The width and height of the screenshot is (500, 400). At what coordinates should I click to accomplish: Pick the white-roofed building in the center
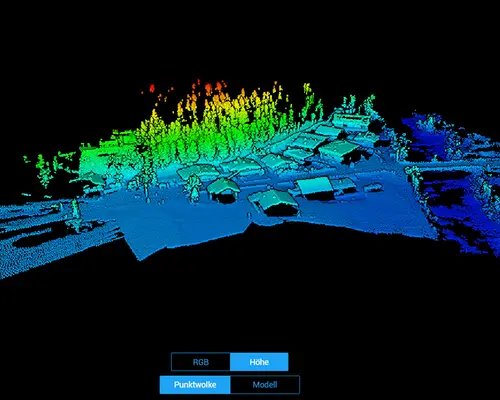[314, 187]
